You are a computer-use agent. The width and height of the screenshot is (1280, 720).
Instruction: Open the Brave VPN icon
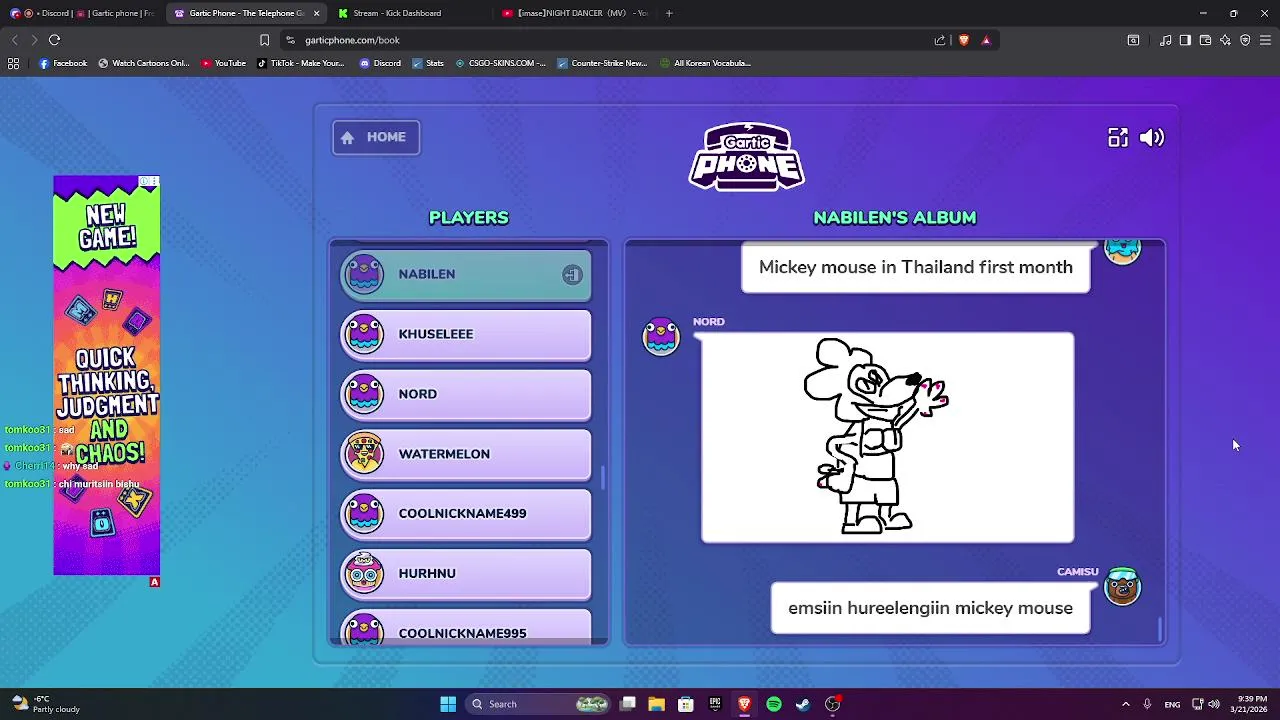coord(1245,40)
